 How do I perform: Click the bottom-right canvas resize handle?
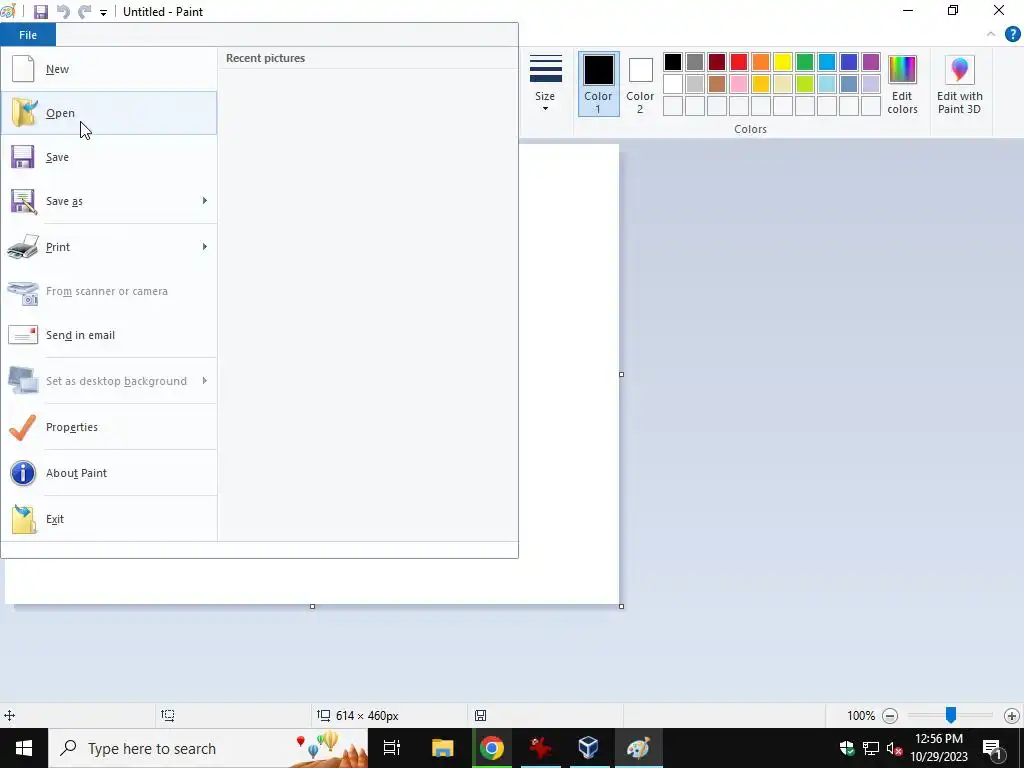(x=621, y=607)
